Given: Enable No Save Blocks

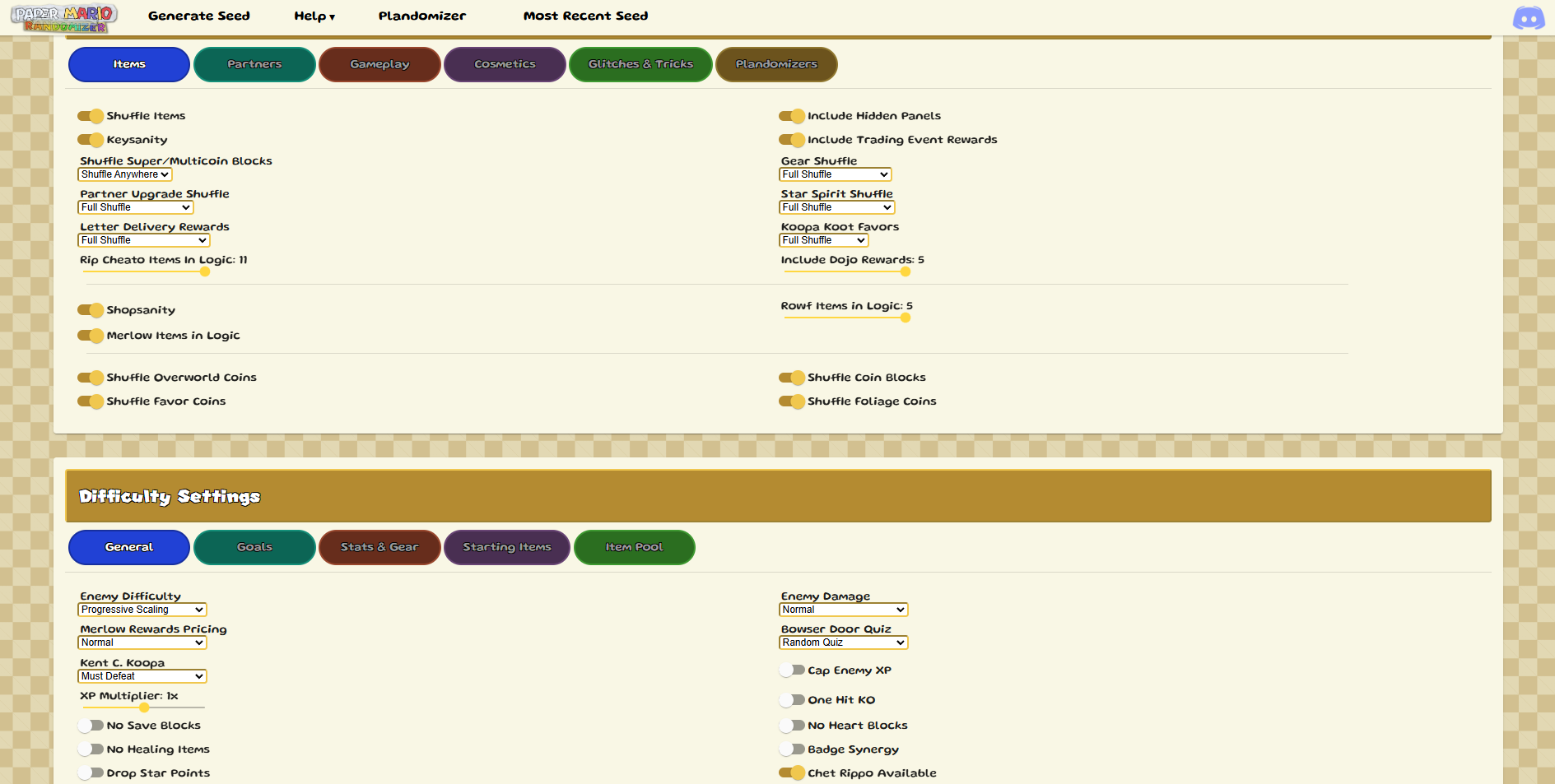Looking at the screenshot, I should click(x=91, y=726).
